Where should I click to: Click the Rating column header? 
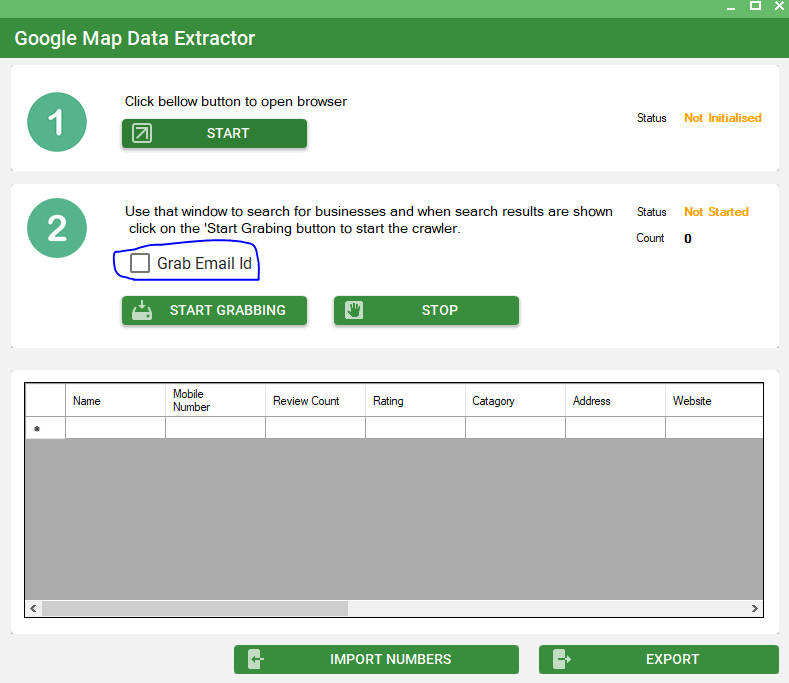tap(416, 401)
